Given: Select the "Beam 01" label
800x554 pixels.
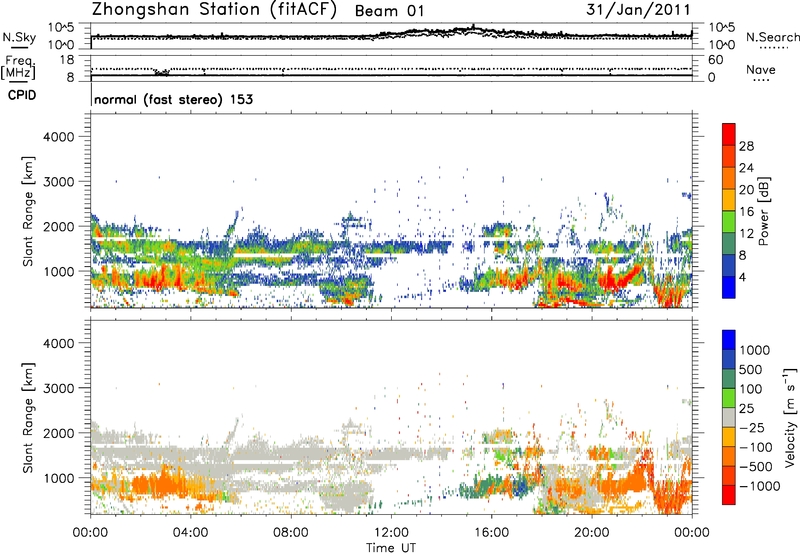Looking at the screenshot, I should 389,11.
